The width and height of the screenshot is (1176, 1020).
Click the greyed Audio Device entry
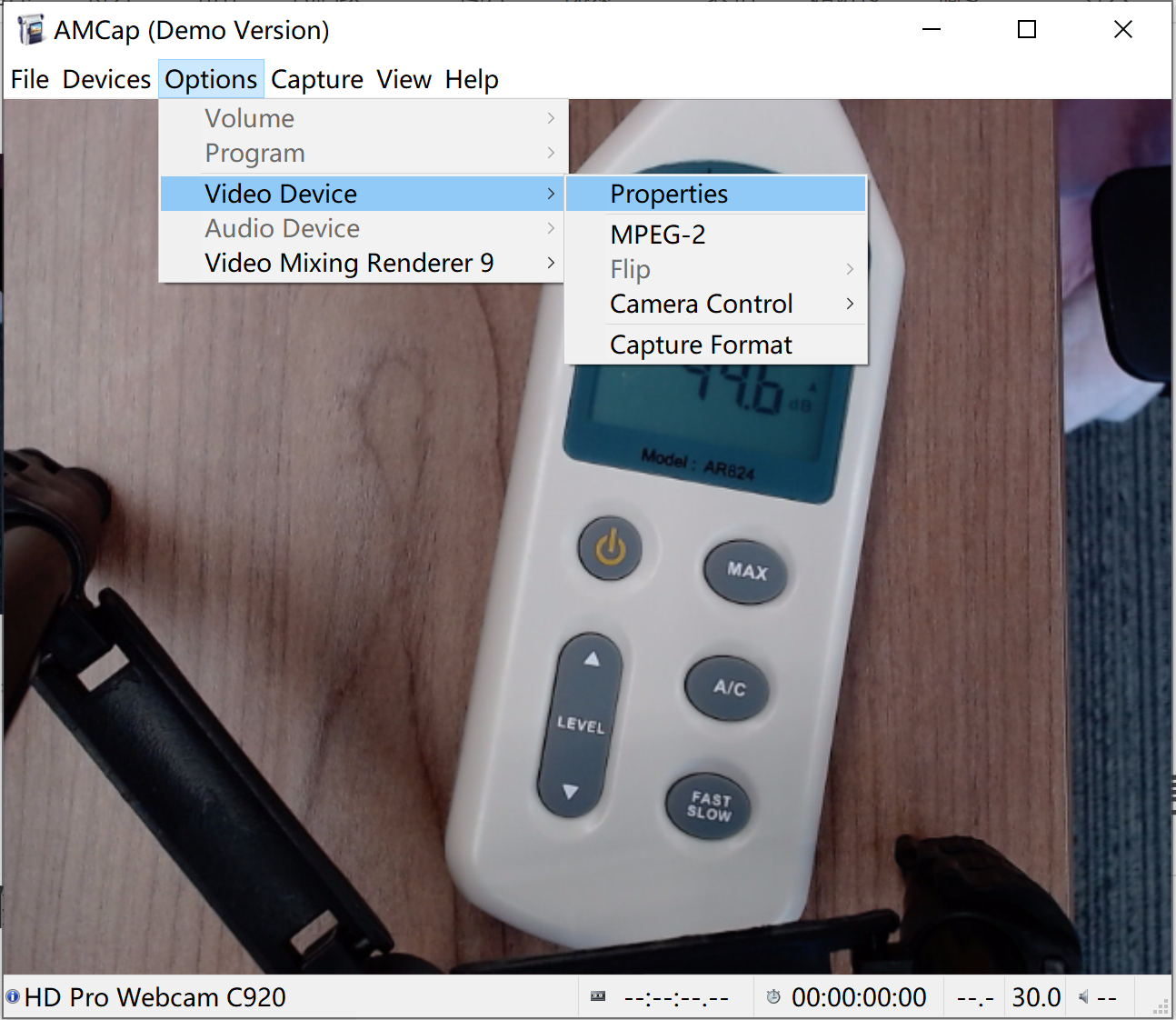click(362, 228)
